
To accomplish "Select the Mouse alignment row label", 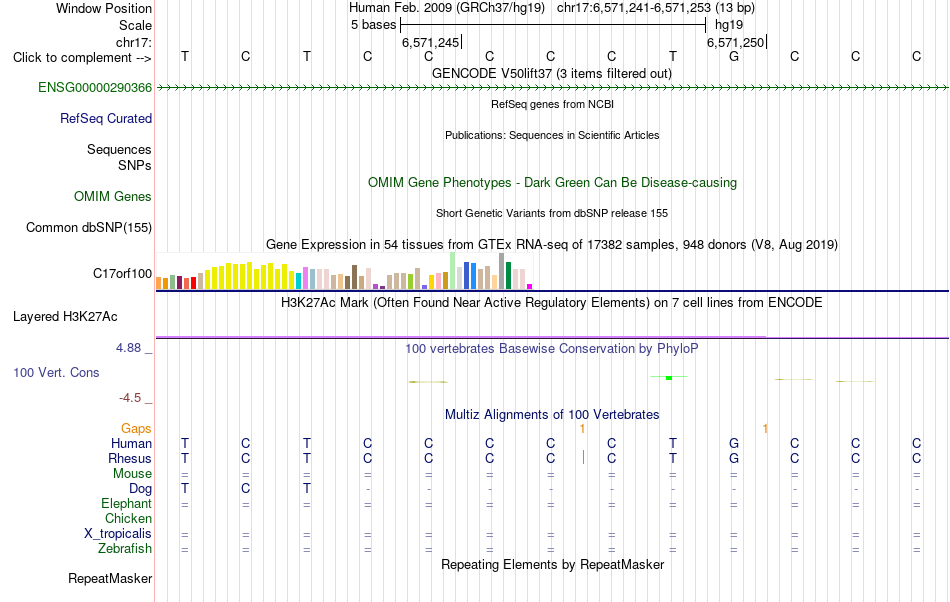I will pos(132,474).
